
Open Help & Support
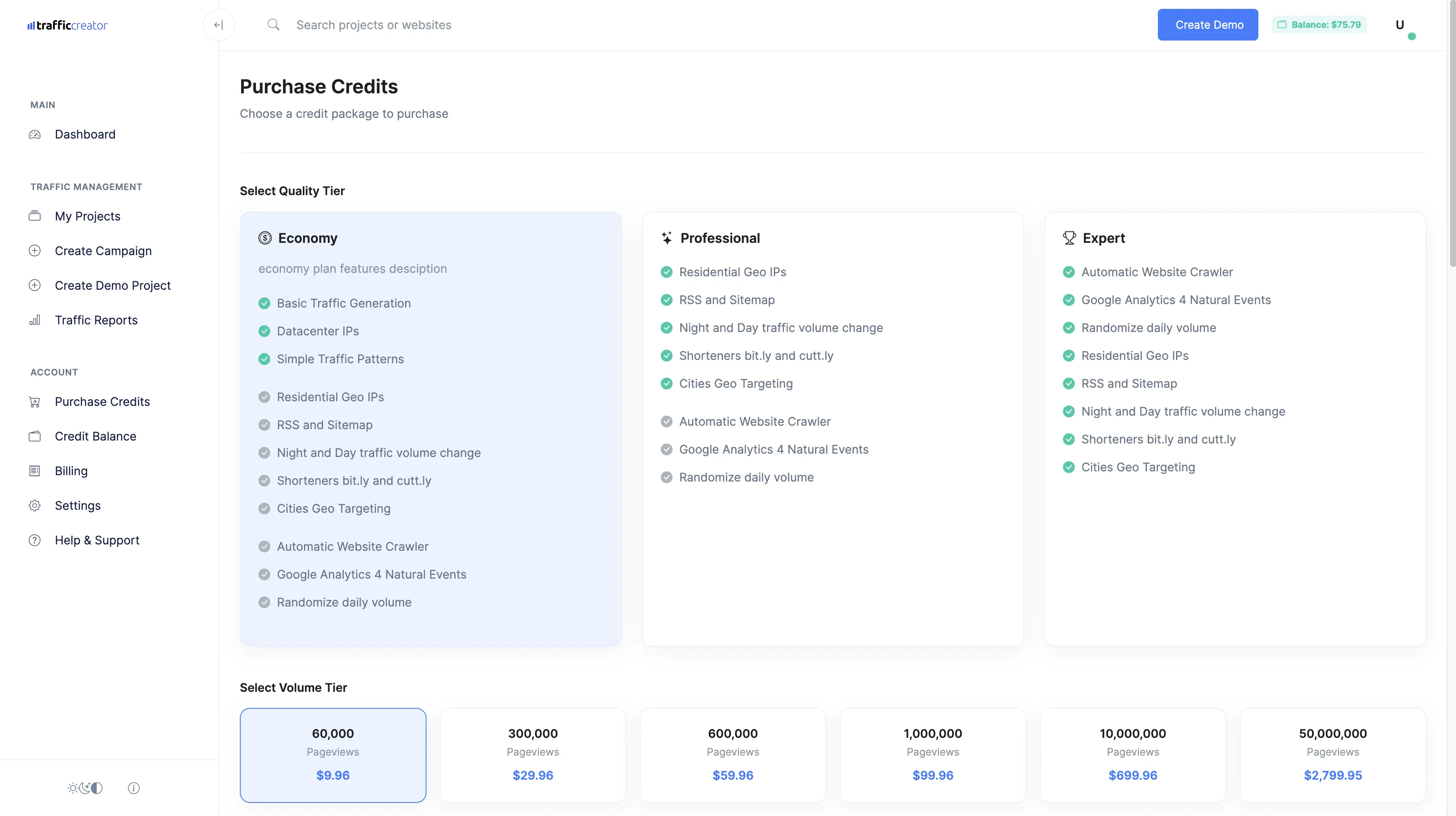97,541
